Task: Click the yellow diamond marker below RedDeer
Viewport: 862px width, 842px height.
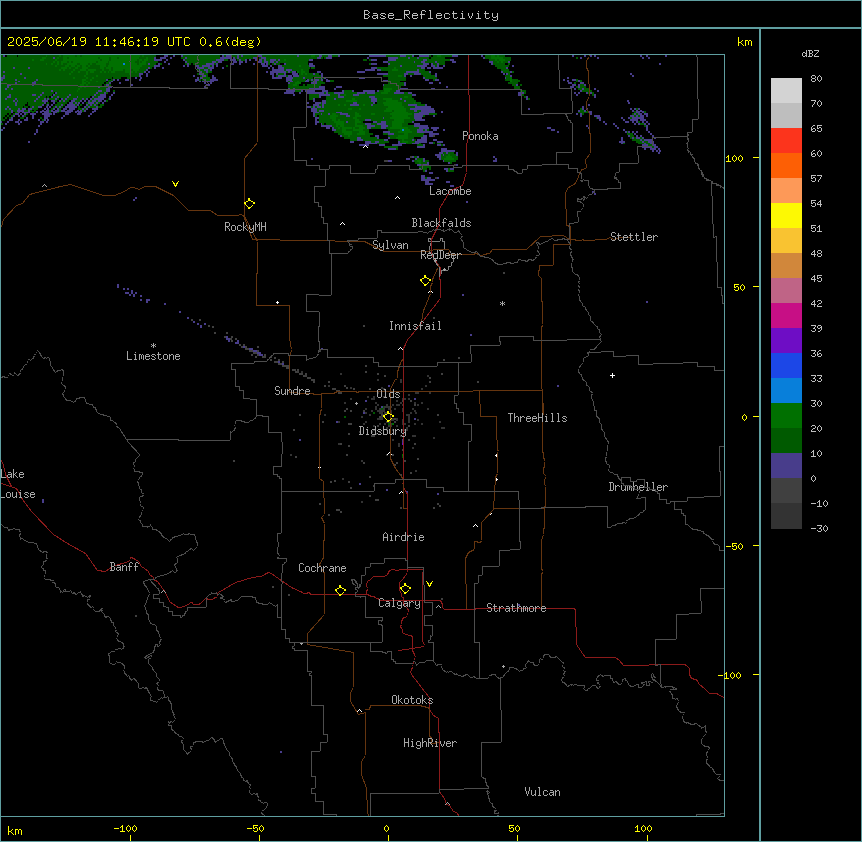Action: (425, 281)
